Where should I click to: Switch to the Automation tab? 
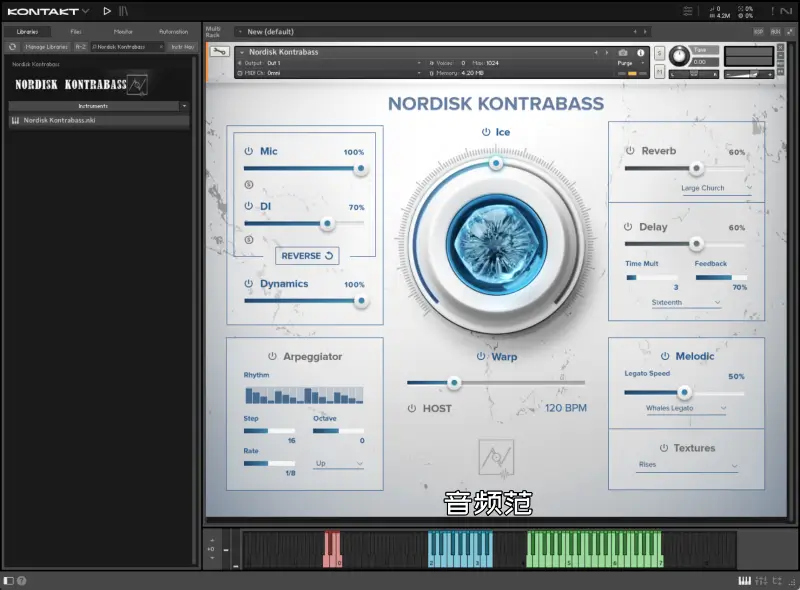coord(173,32)
